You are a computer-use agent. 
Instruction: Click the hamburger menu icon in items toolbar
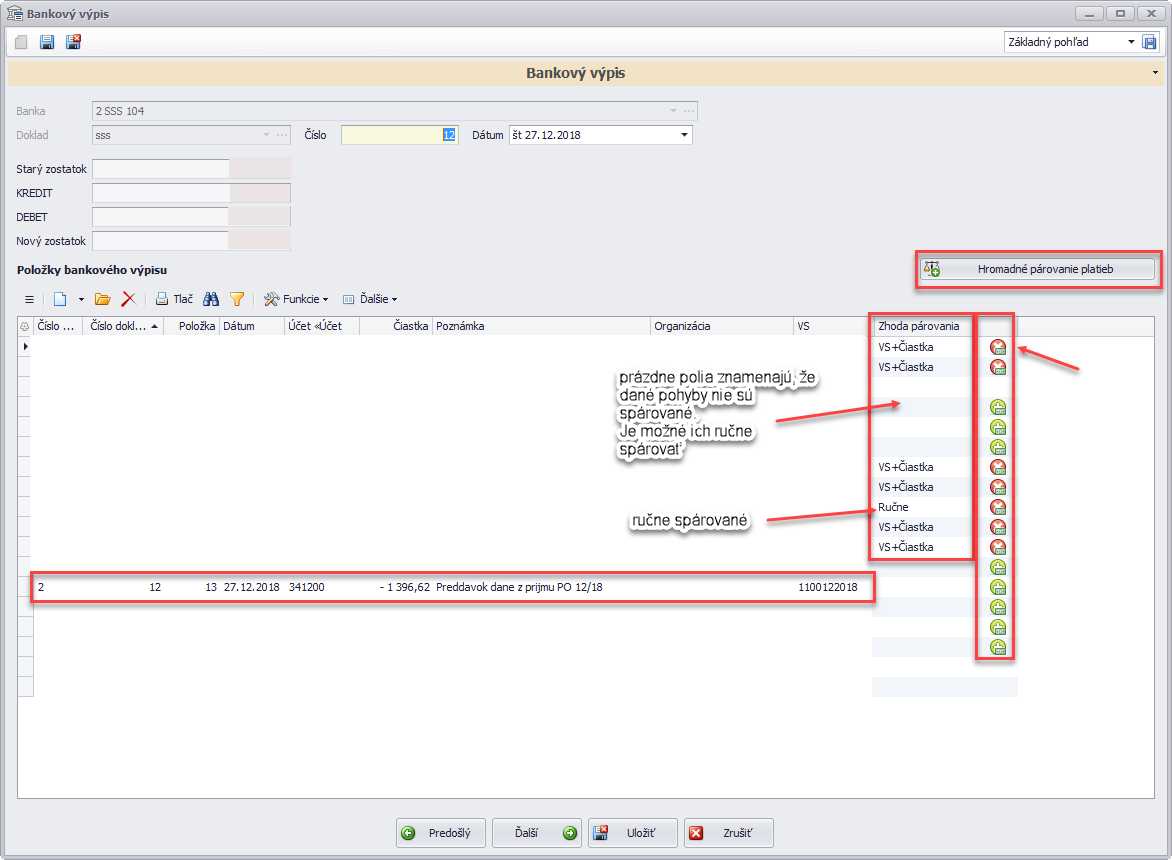click(29, 299)
